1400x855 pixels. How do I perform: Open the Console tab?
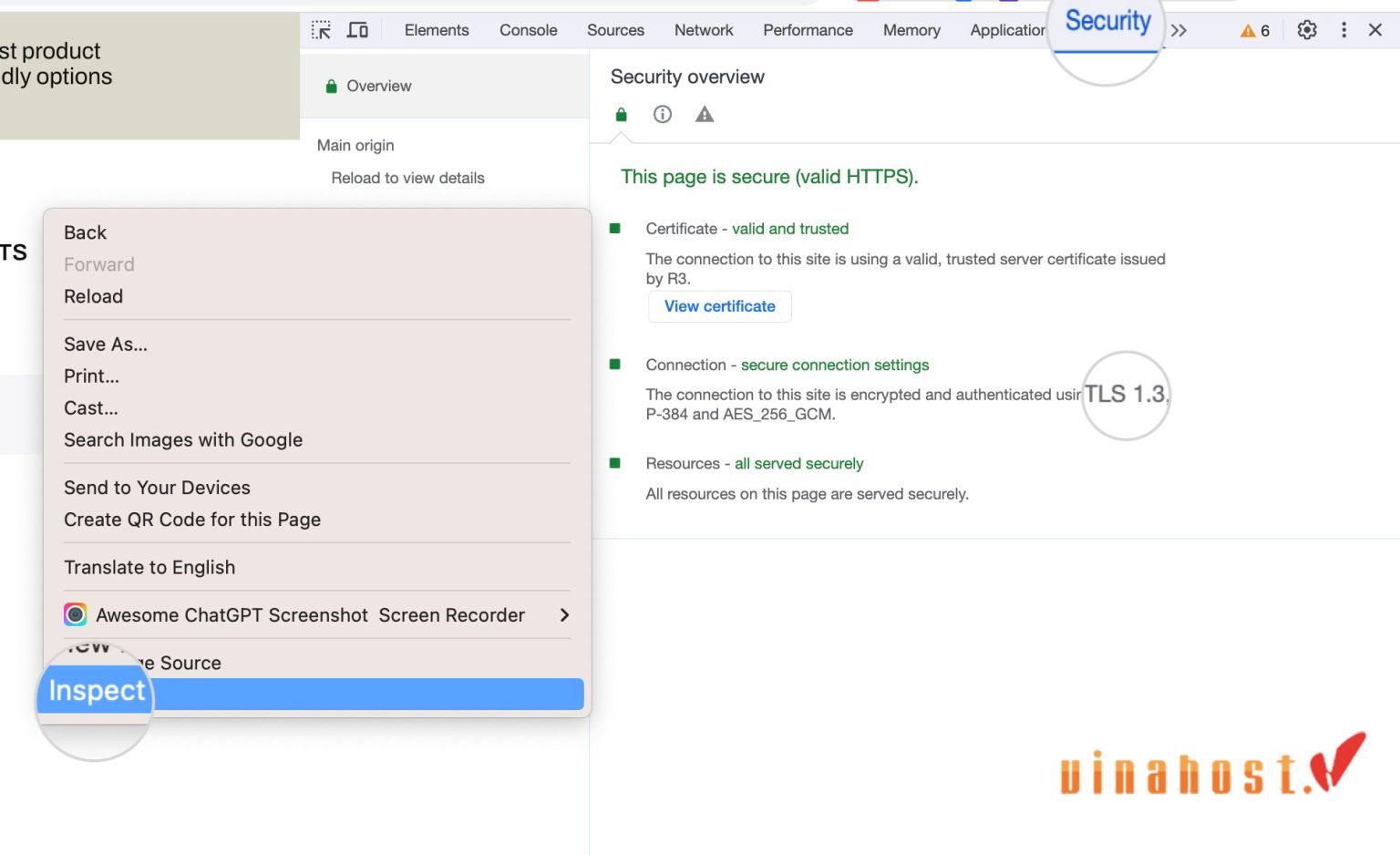tap(528, 30)
